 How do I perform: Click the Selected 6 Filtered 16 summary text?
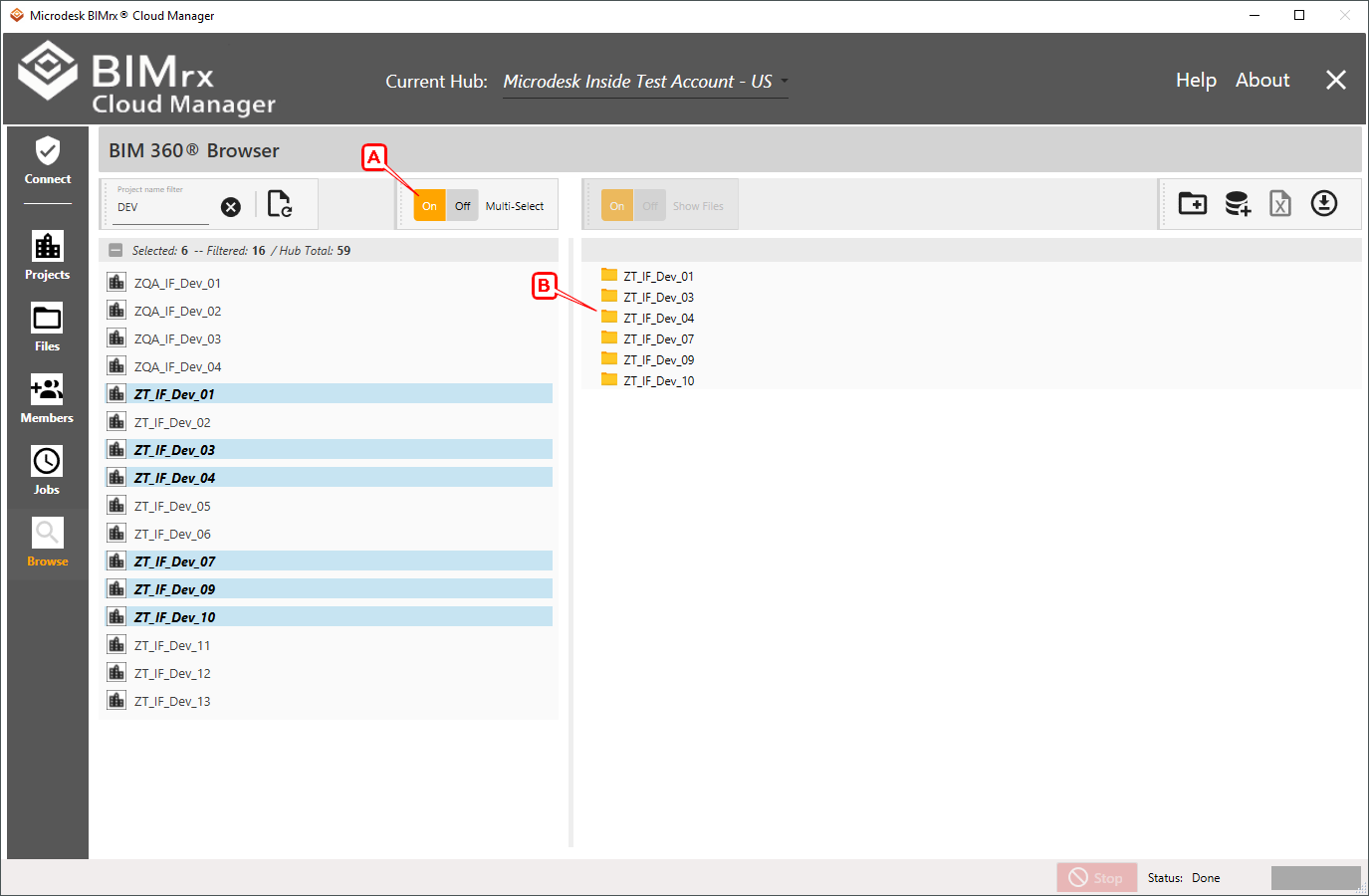[x=241, y=250]
